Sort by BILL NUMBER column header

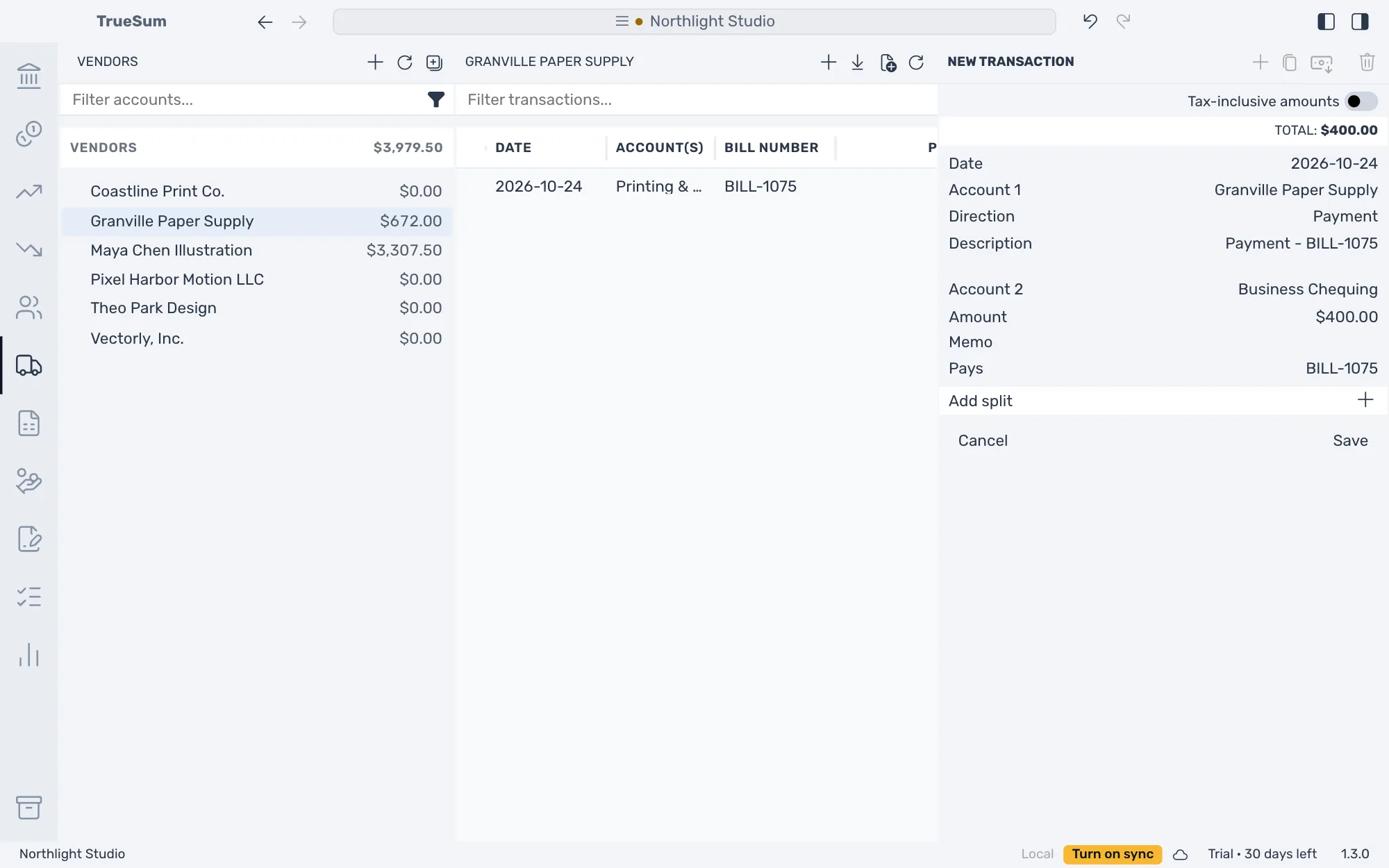[x=771, y=147]
